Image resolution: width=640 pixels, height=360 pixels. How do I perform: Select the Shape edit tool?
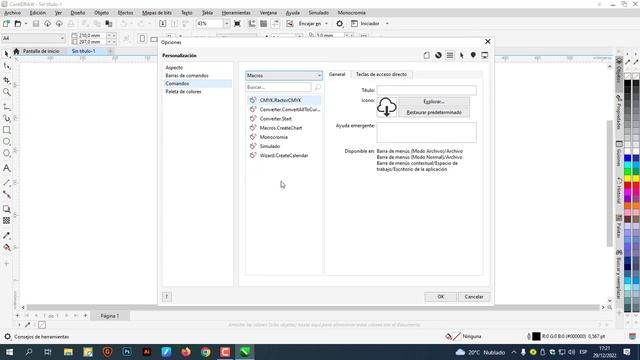(x=7, y=67)
